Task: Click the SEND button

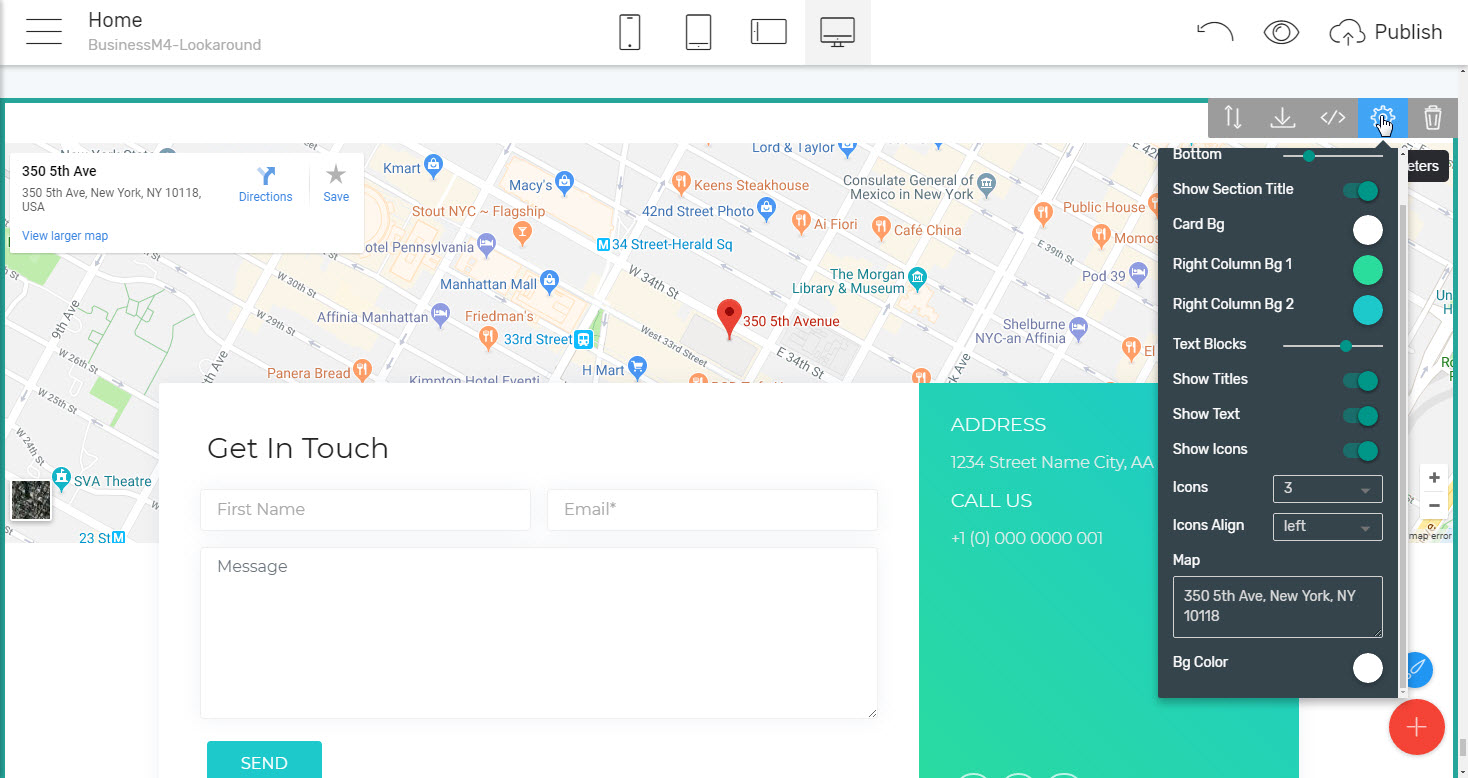Action: tap(264, 760)
